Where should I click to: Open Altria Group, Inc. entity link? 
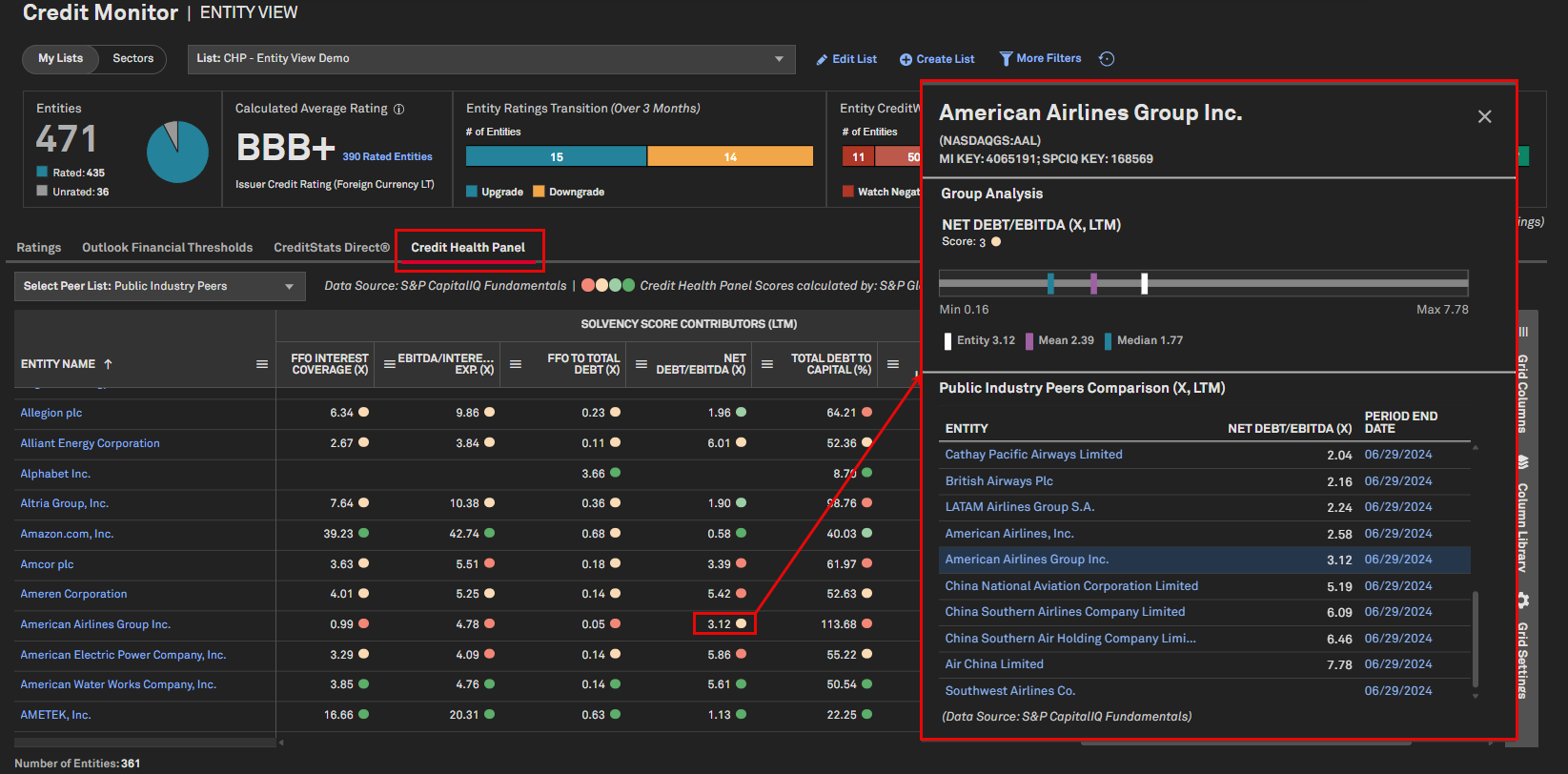tap(65, 503)
